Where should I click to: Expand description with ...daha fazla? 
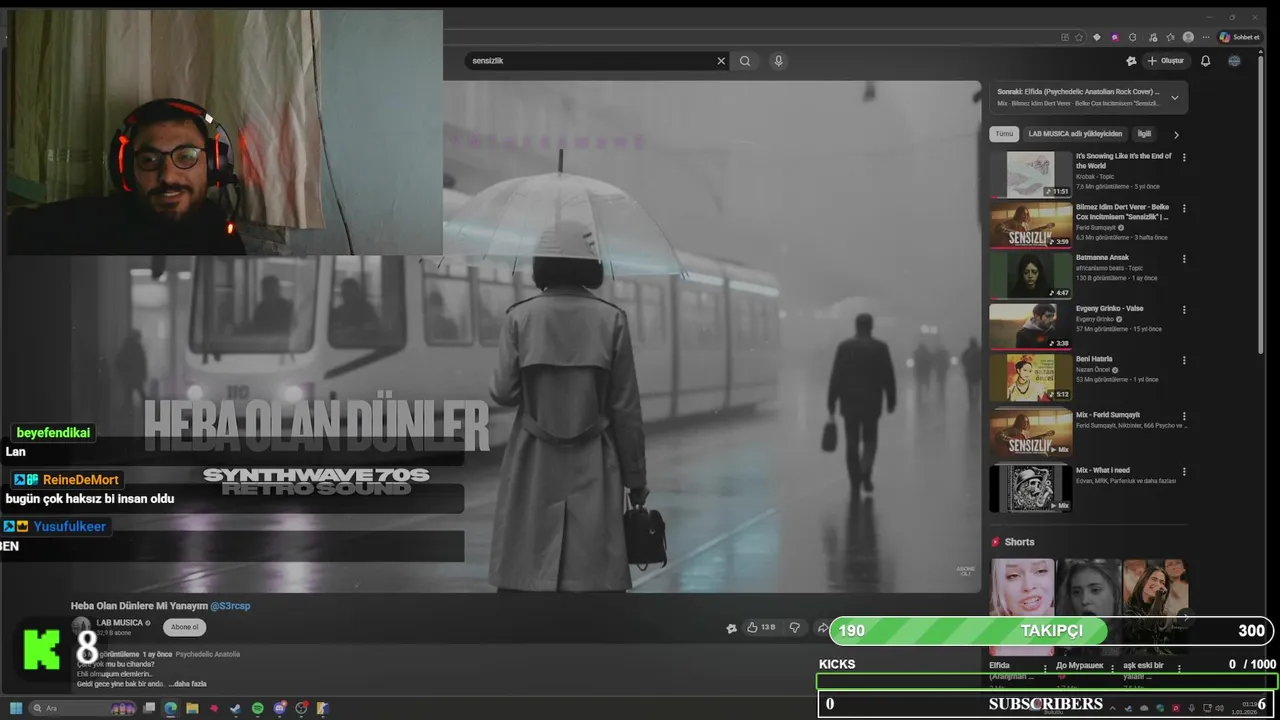point(187,684)
